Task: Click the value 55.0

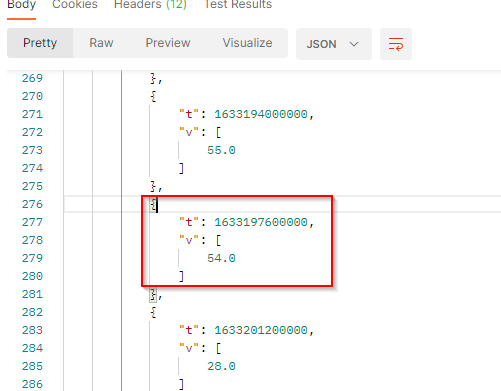Action: tap(221, 150)
